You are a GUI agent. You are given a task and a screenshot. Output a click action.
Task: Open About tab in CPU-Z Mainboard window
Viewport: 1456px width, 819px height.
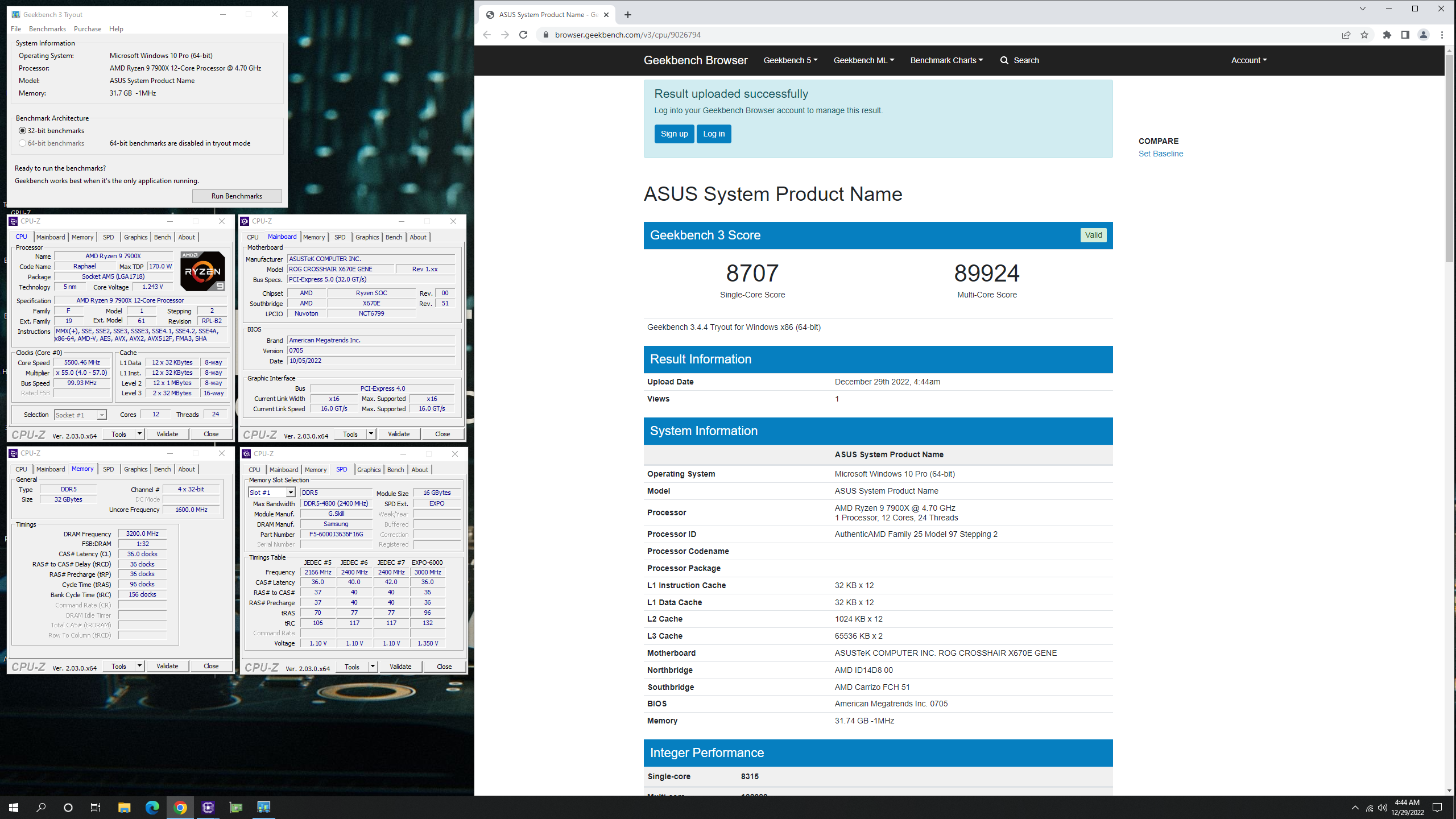click(x=418, y=237)
